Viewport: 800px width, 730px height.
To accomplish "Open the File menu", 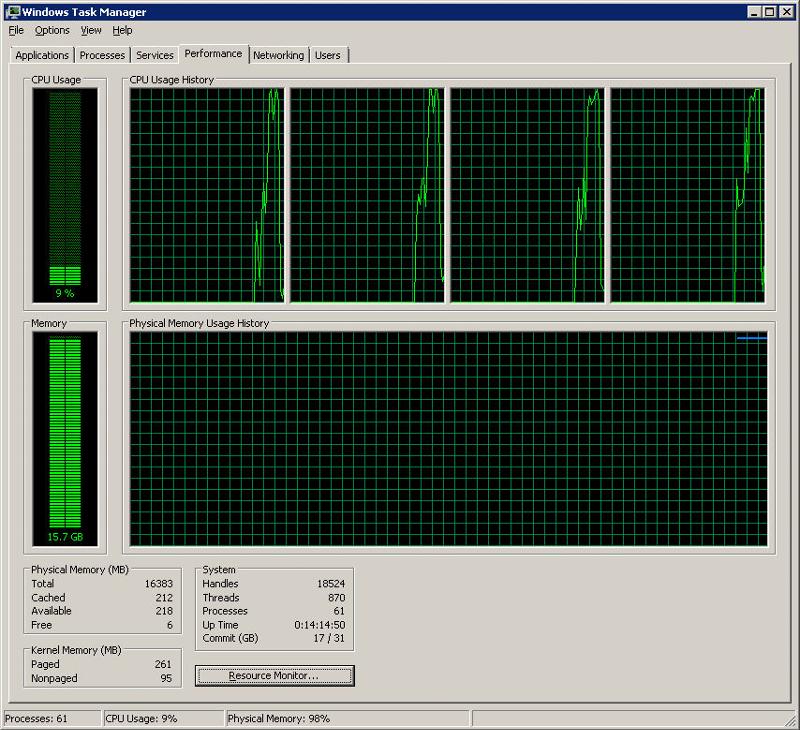I will [x=16, y=31].
